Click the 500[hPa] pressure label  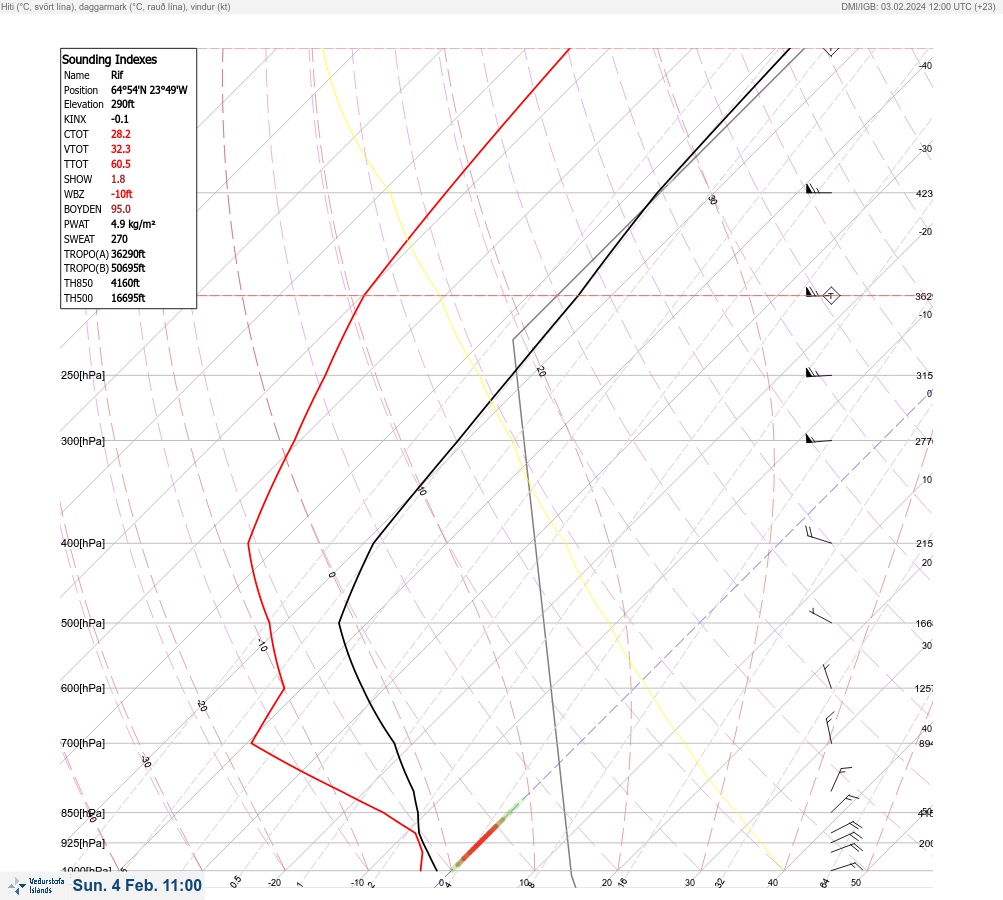(83, 623)
